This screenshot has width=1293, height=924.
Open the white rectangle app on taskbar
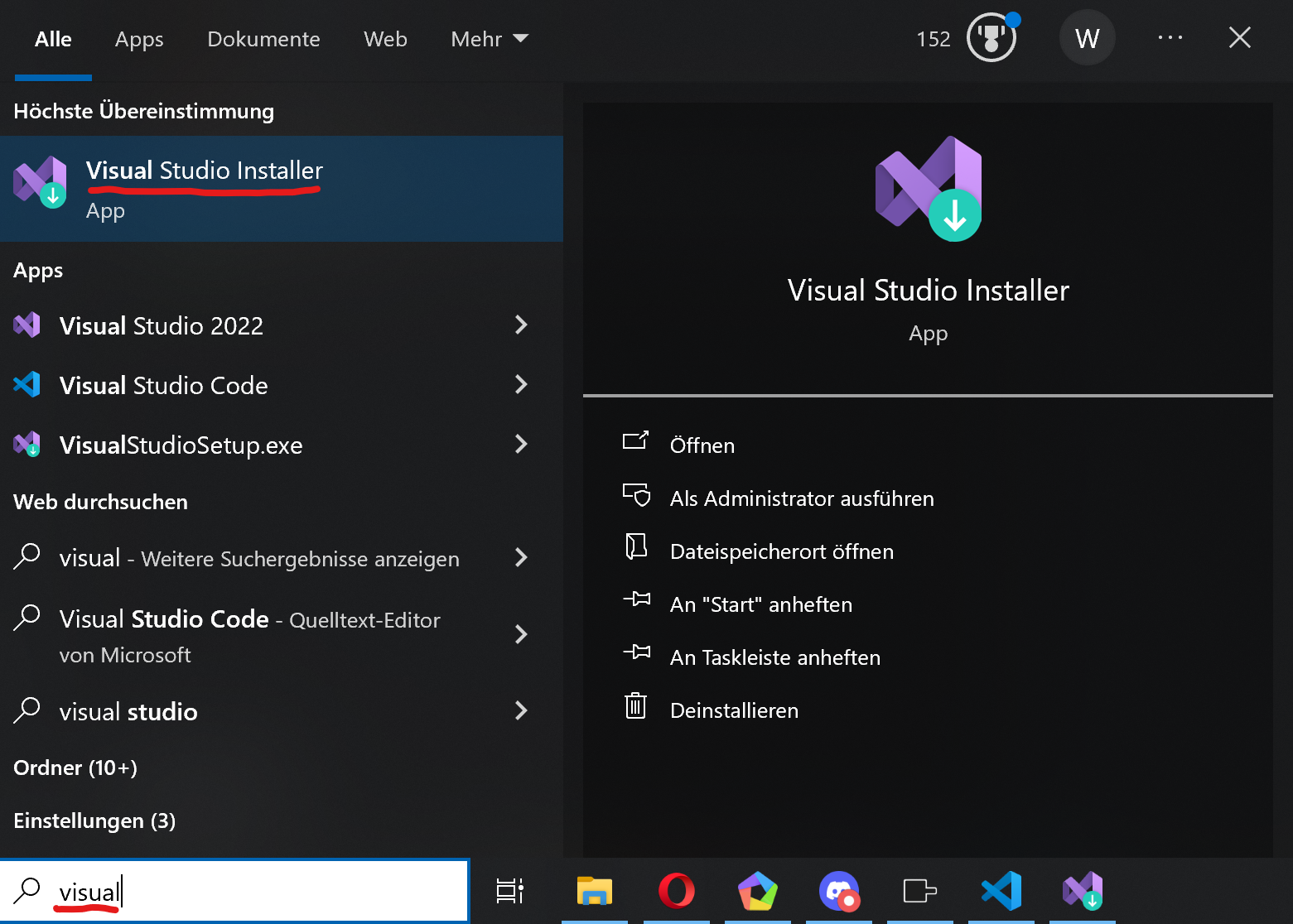pos(920,892)
